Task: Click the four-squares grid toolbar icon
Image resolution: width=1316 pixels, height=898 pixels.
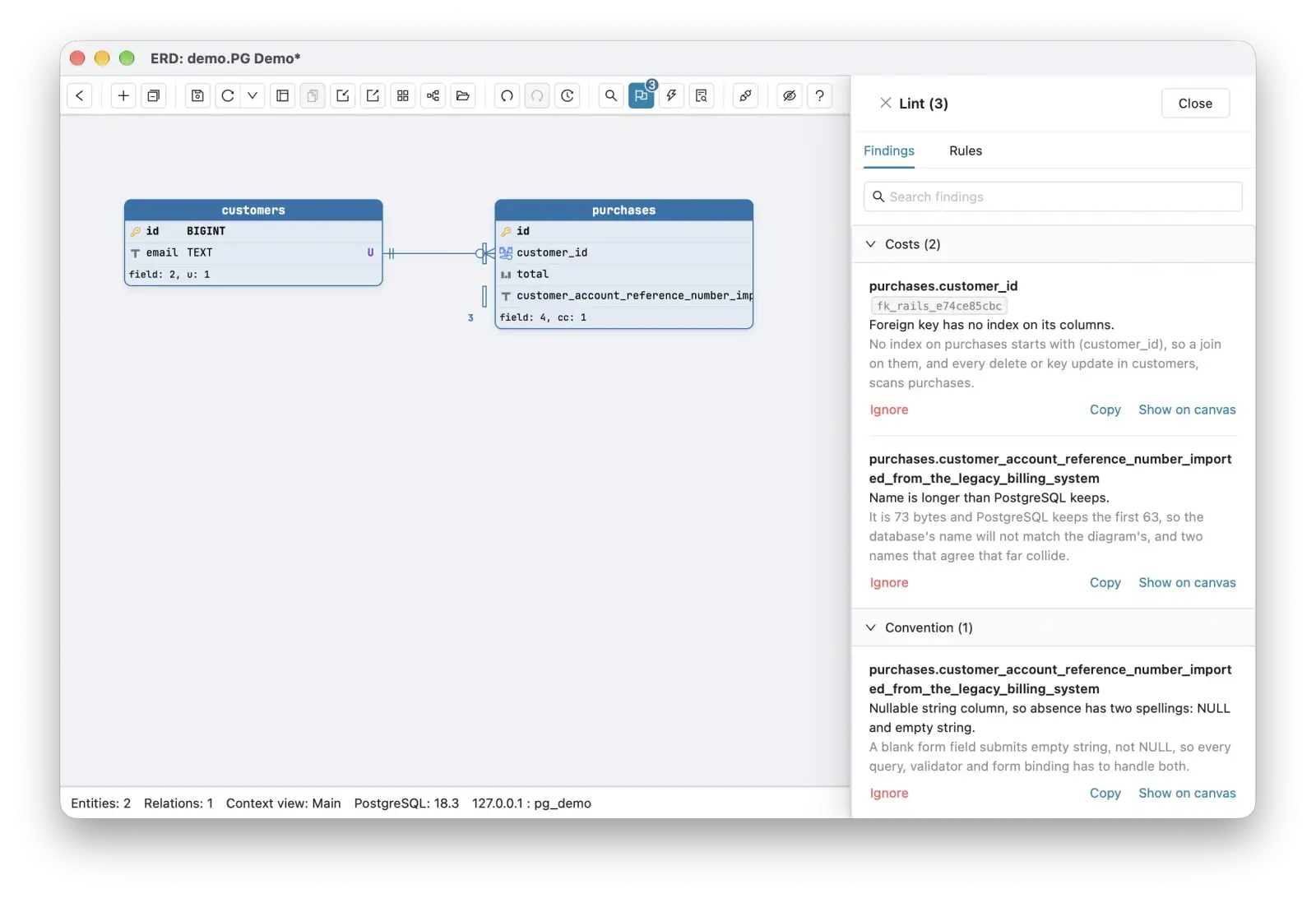Action: tap(403, 96)
